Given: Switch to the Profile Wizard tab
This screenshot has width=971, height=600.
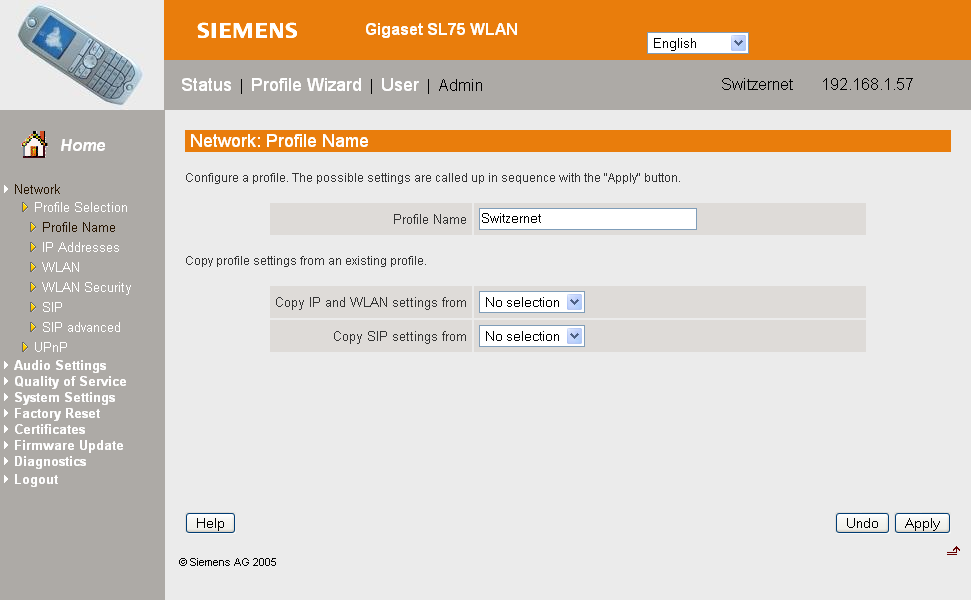Looking at the screenshot, I should point(306,85).
